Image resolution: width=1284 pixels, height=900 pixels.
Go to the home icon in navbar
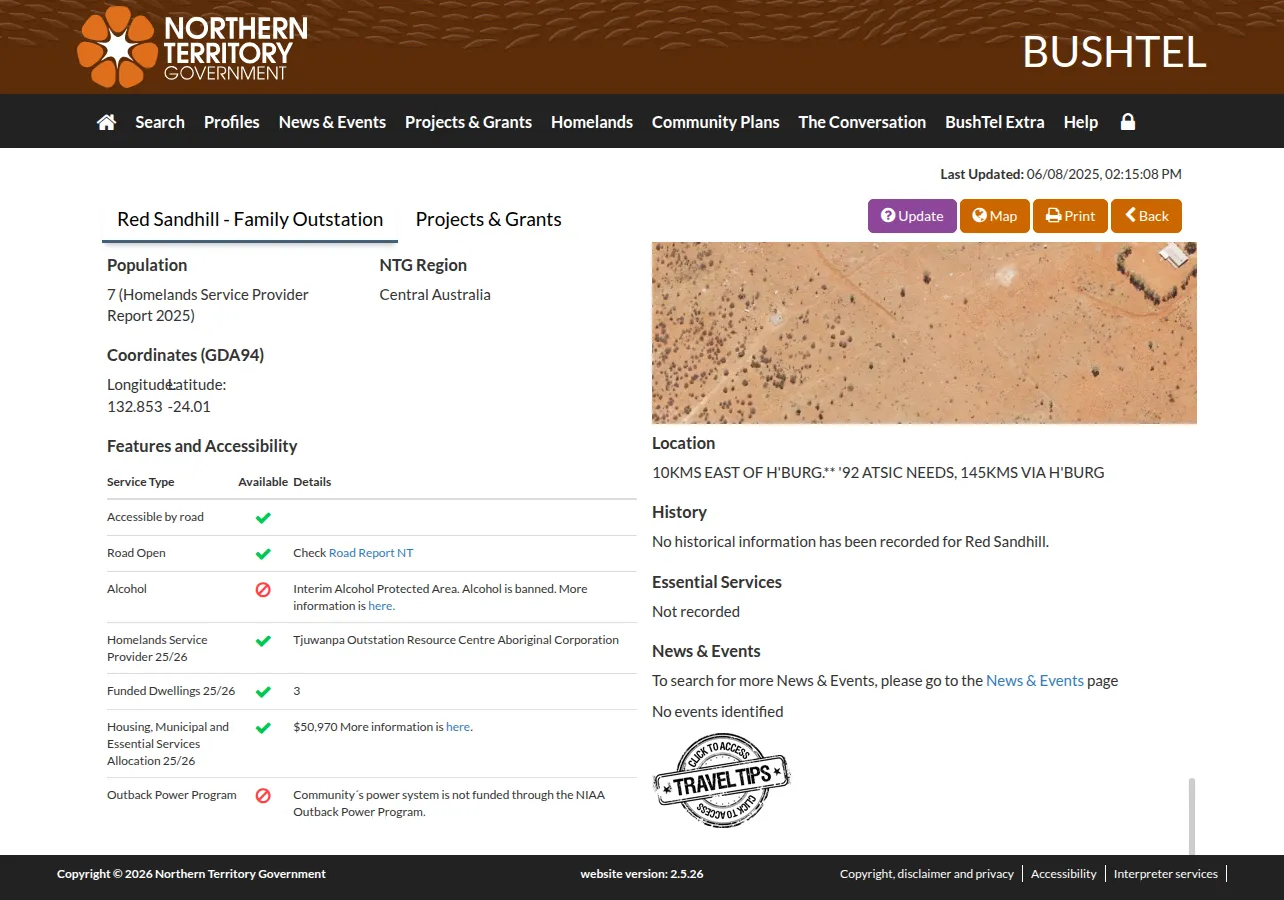(x=106, y=122)
